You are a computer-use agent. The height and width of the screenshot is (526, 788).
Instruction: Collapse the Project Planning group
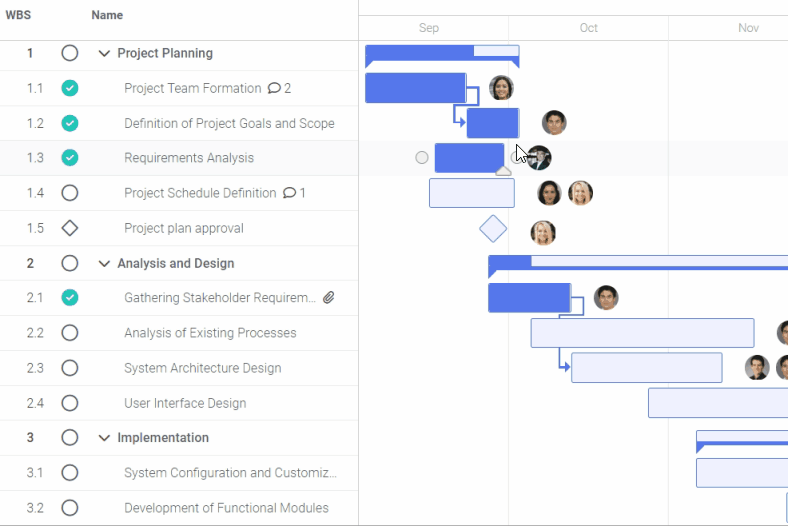(x=104, y=54)
